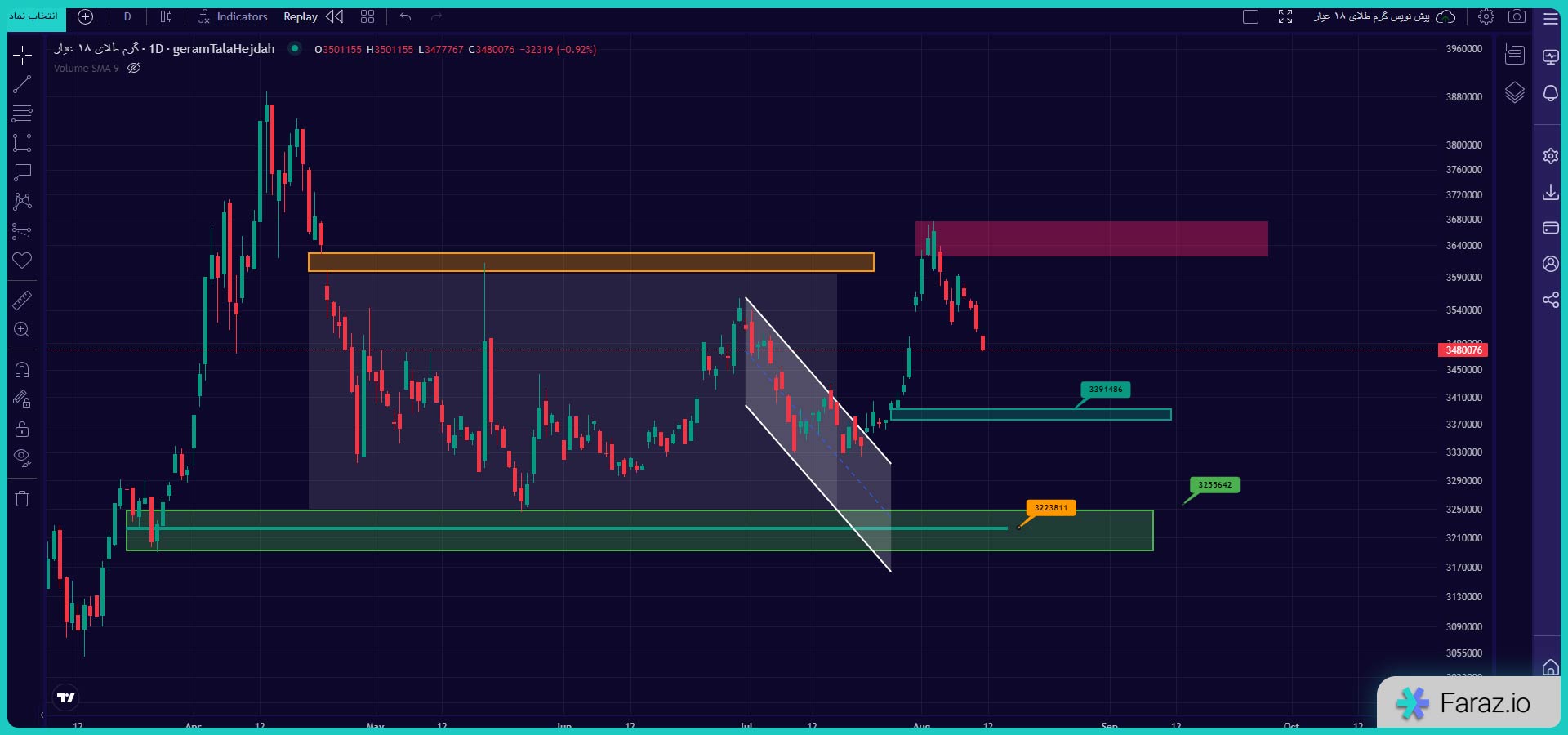Open alerts bell icon
1568x735 pixels.
[1550, 93]
